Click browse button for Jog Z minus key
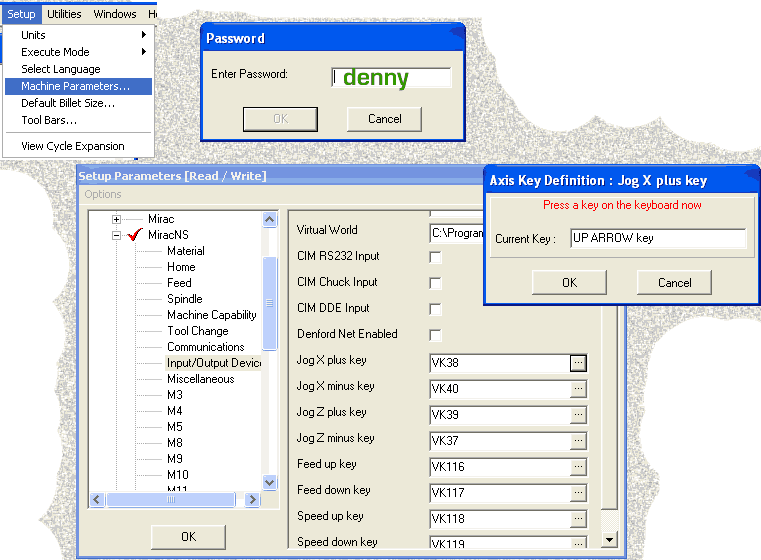761x560 pixels. point(578,440)
